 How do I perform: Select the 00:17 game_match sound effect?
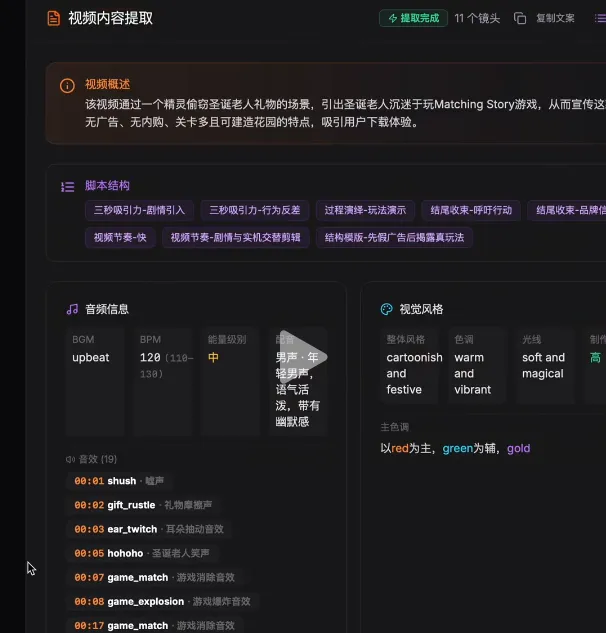(x=154, y=625)
